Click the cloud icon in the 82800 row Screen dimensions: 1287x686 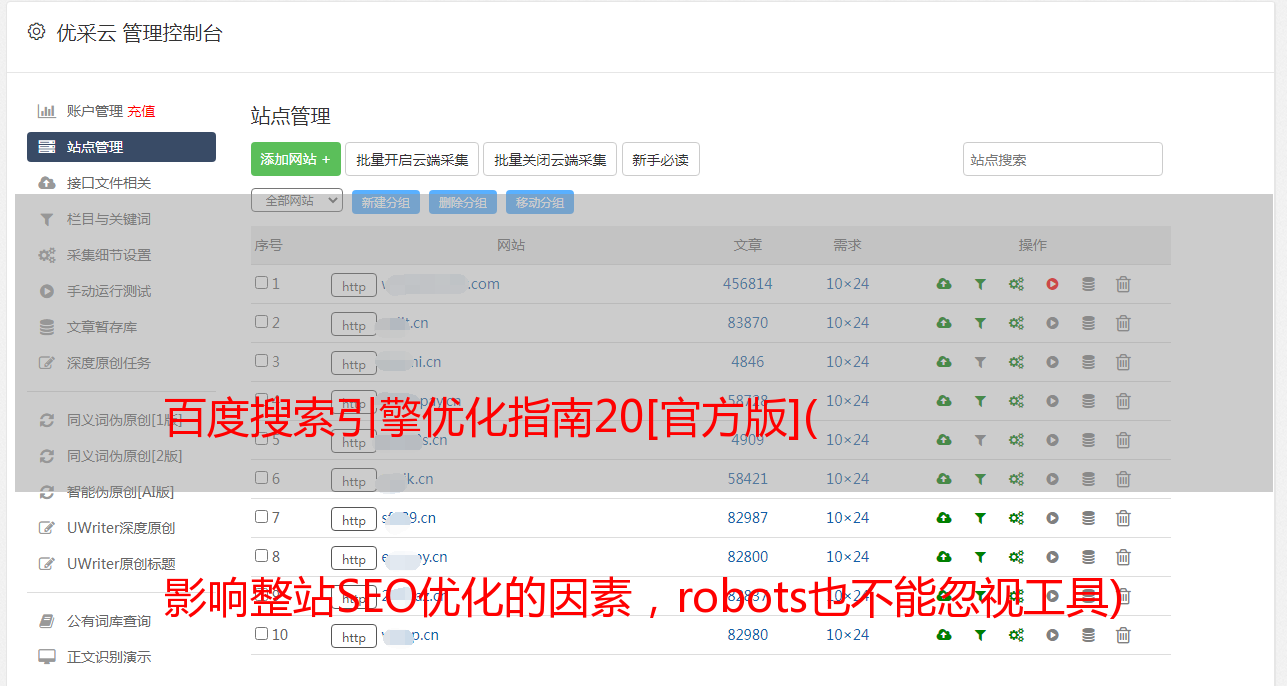pos(944,557)
